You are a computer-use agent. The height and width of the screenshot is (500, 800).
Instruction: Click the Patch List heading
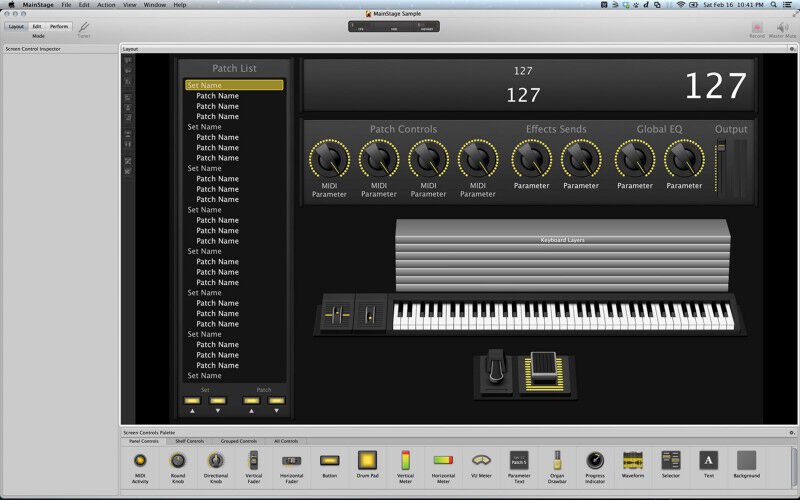tap(234, 68)
